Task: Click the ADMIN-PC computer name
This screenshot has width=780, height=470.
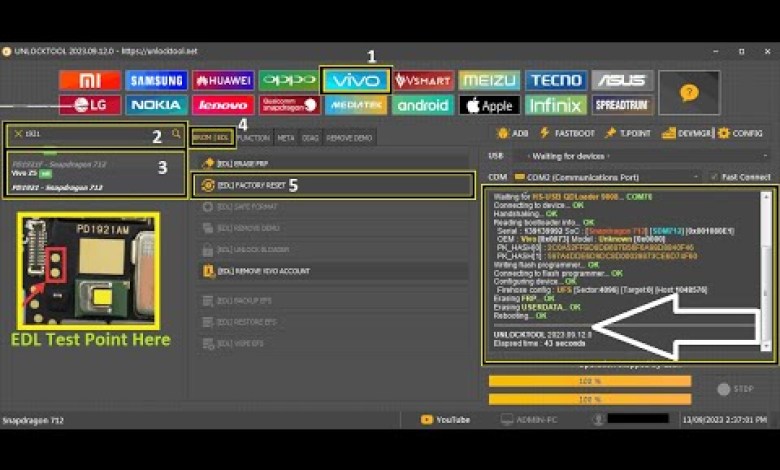Action: click(529, 420)
